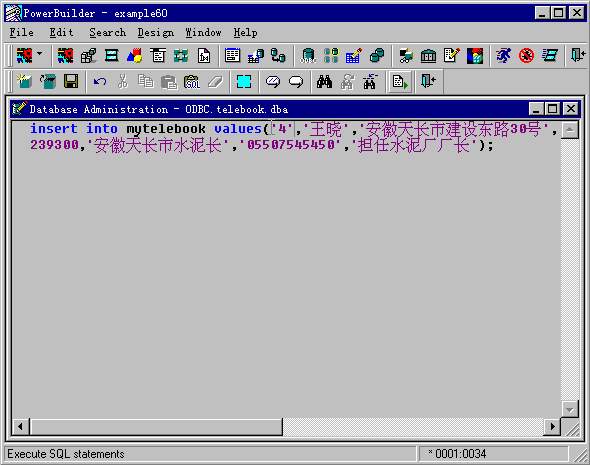Click the scroll down arrow of editor
The image size is (590, 465).
pos(570,409)
